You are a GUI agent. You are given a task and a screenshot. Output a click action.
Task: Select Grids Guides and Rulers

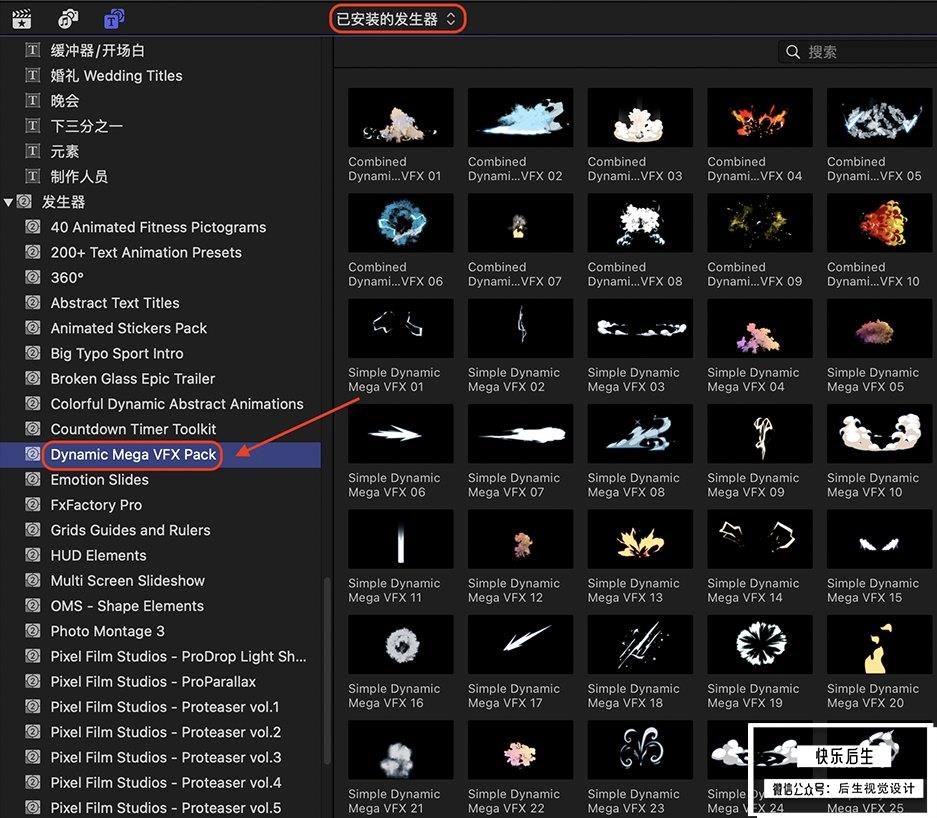tap(130, 530)
